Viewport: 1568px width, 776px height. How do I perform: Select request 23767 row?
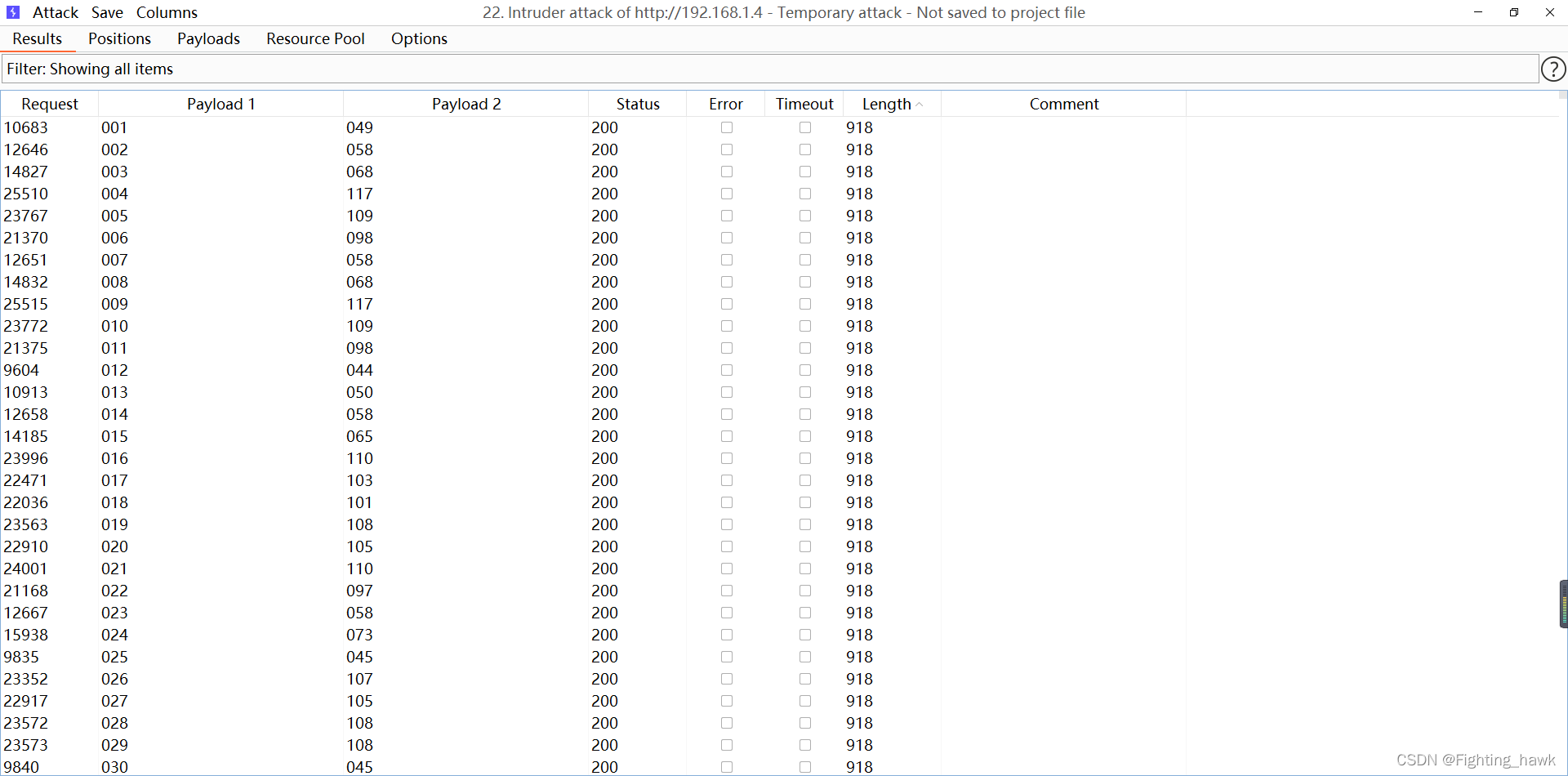780,216
